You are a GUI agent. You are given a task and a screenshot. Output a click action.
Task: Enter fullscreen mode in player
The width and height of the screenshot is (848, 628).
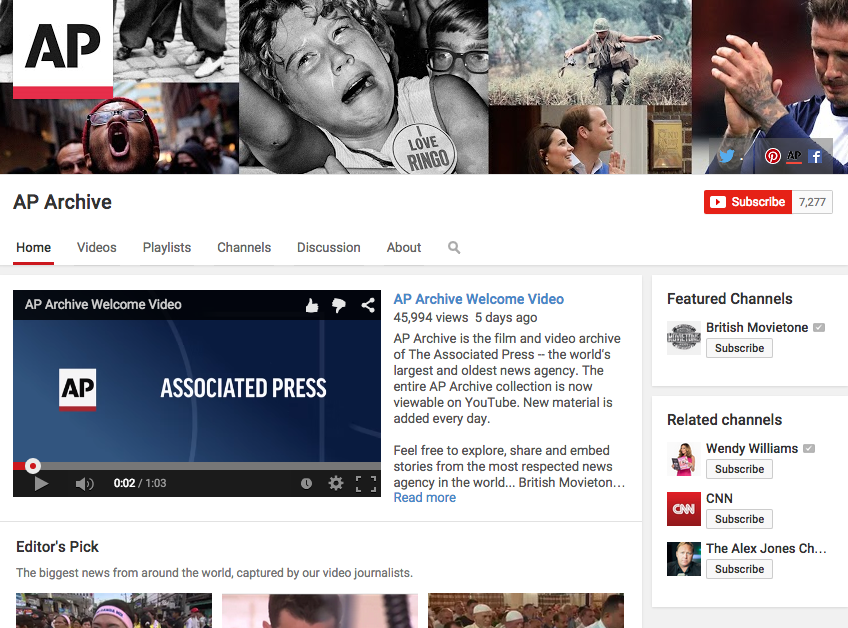pos(366,483)
